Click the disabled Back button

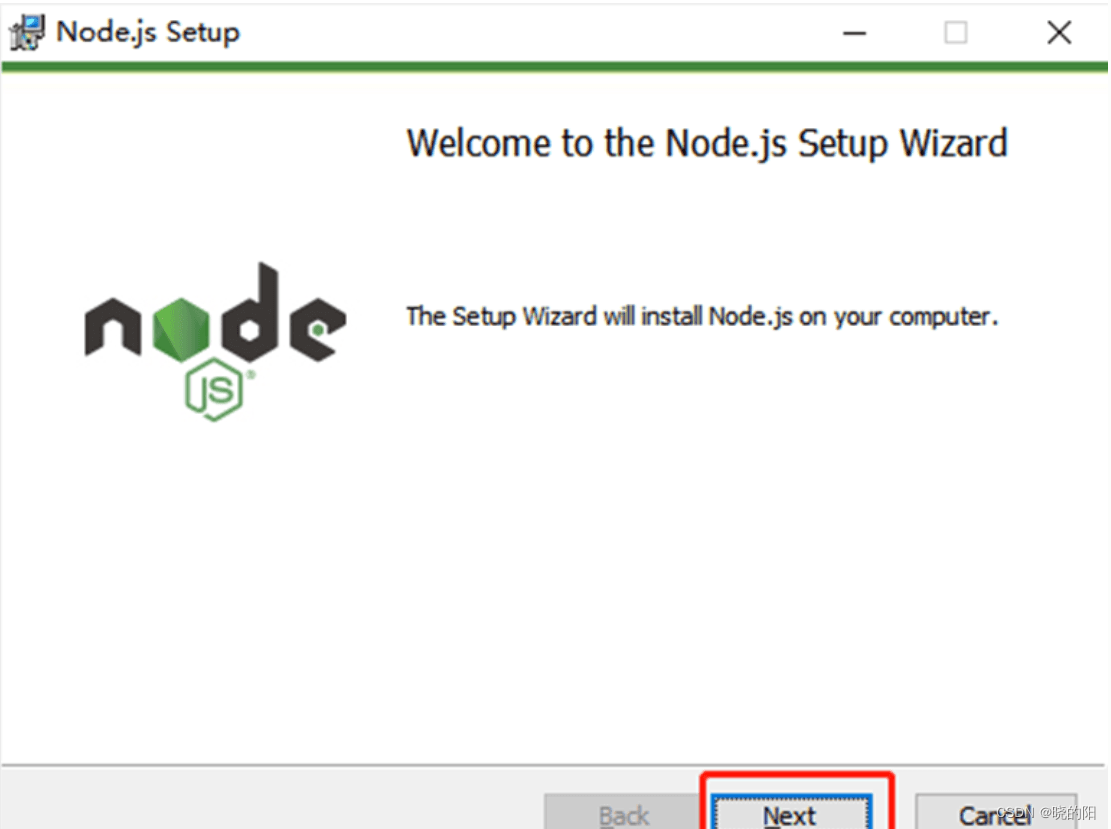coord(624,813)
